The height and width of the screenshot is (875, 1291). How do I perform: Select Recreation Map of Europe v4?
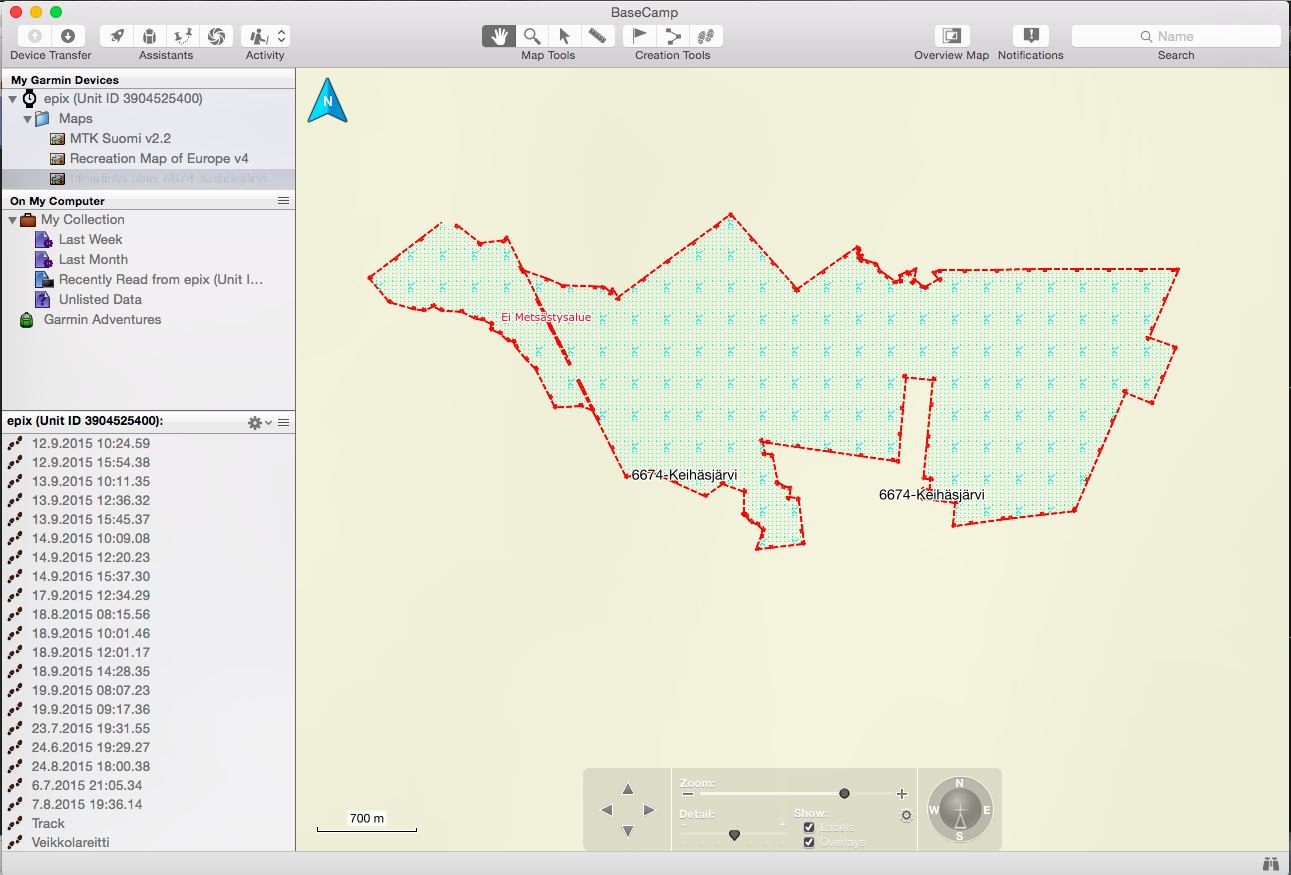coord(159,158)
